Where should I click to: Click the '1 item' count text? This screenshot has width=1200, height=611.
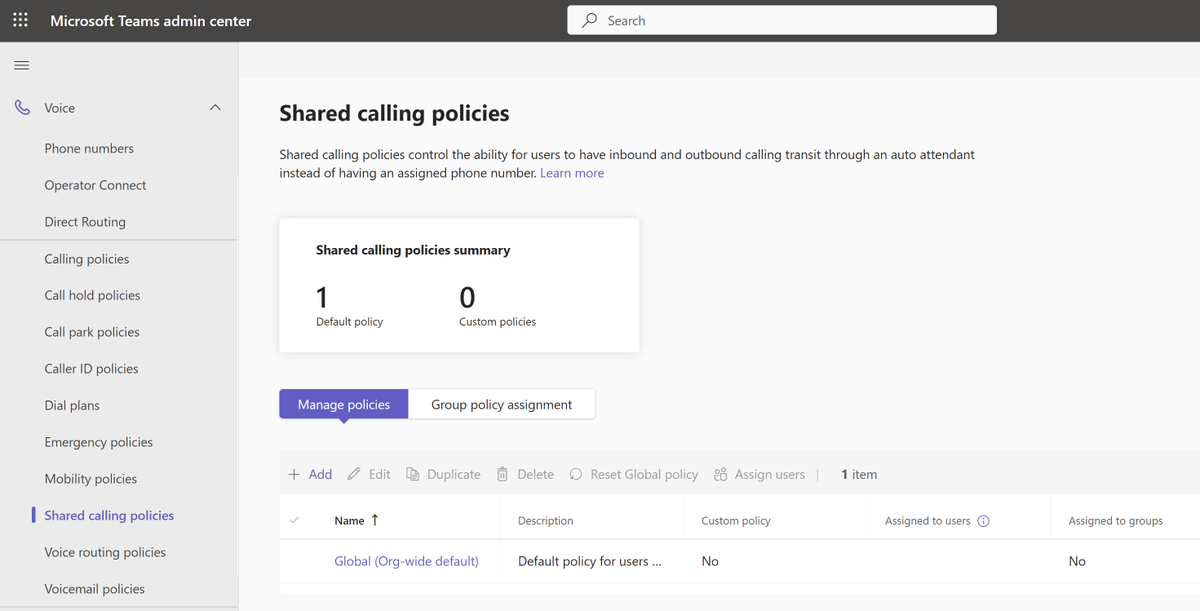[859, 474]
